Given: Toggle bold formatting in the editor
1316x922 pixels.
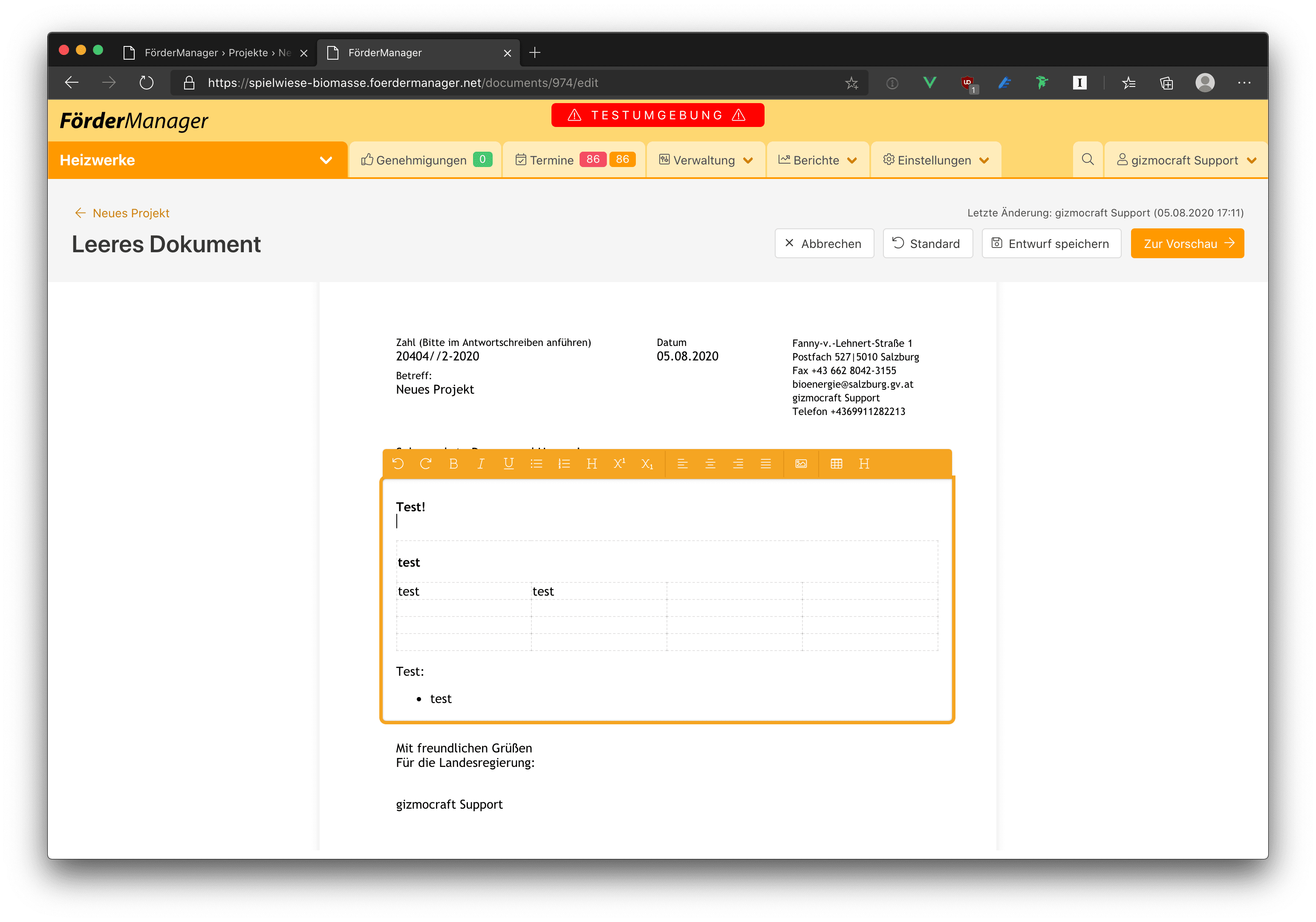Looking at the screenshot, I should pyautogui.click(x=453, y=464).
